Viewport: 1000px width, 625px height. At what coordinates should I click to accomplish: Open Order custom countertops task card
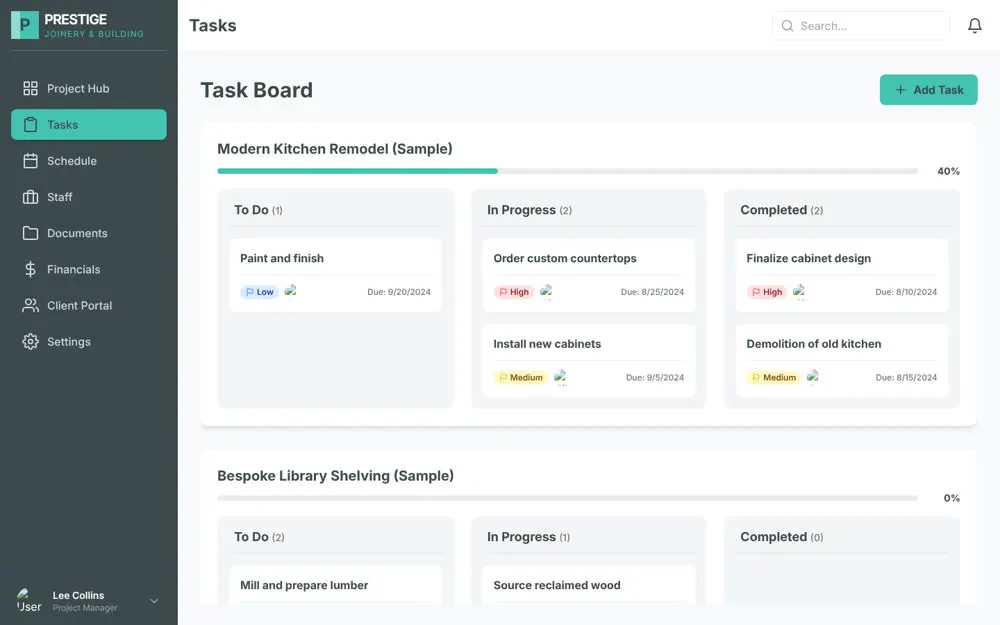click(589, 275)
